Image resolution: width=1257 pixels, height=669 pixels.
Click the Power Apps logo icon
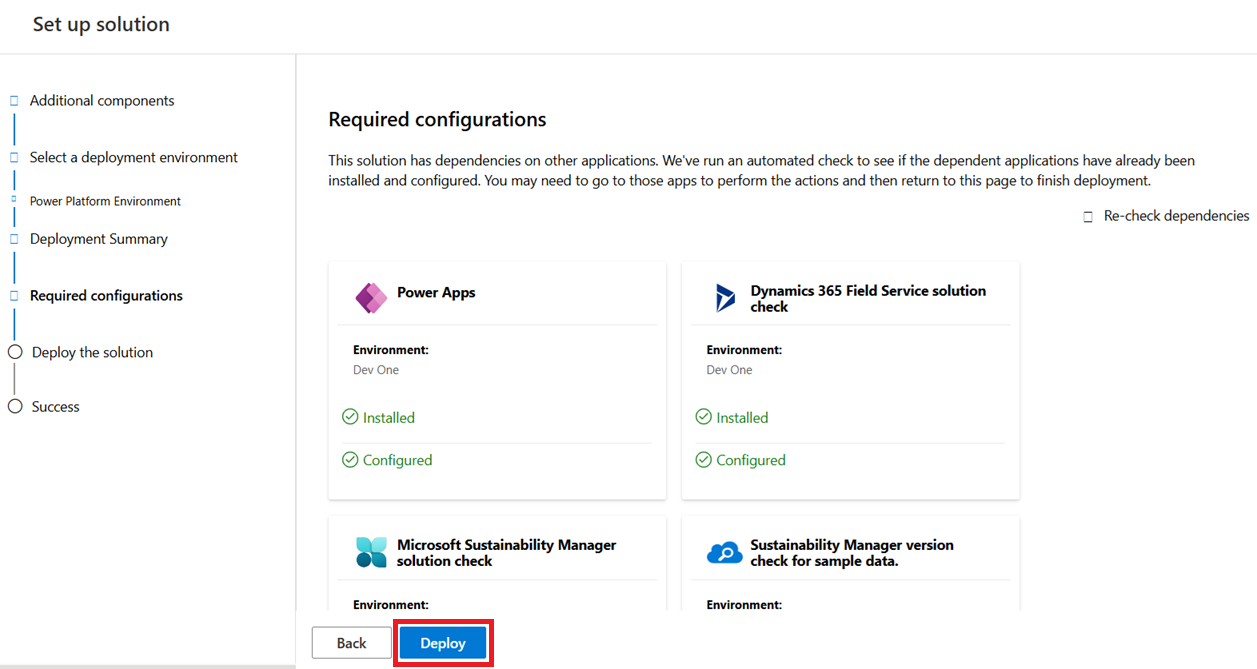point(371,298)
